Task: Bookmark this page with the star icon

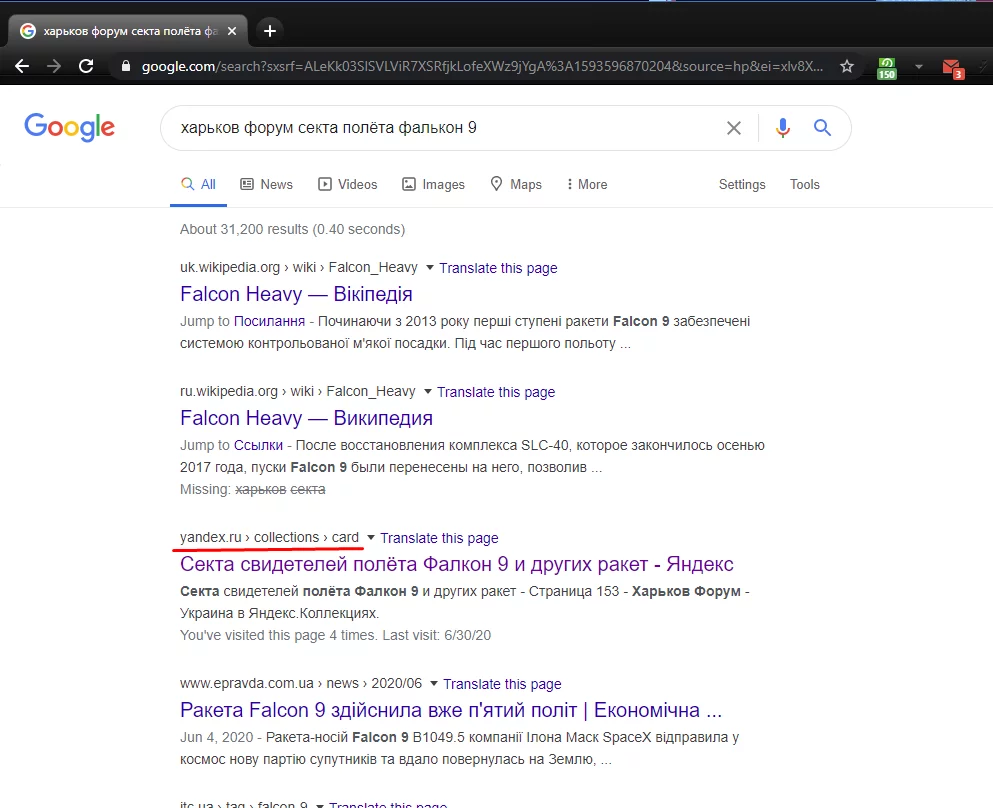Action: 847,66
